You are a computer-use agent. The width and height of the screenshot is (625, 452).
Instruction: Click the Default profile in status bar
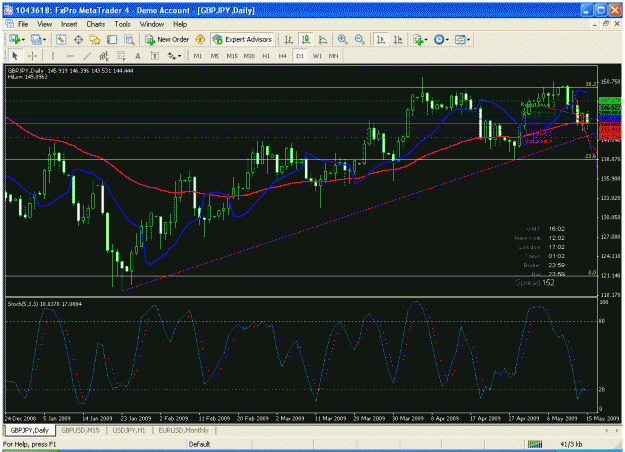[x=199, y=444]
